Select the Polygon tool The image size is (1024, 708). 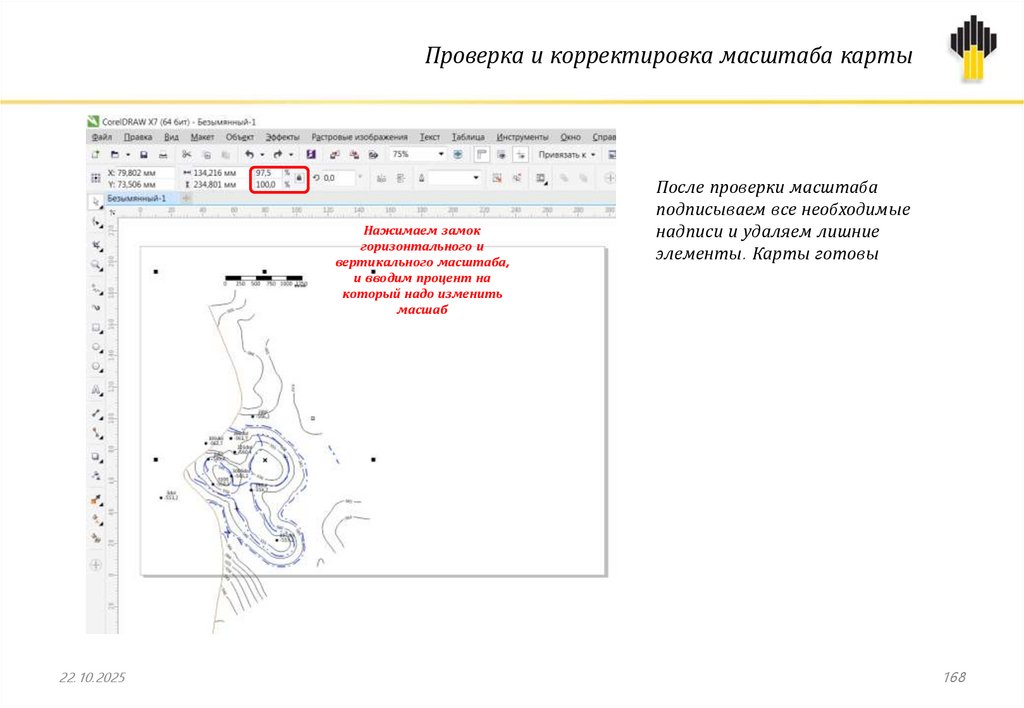[96, 367]
